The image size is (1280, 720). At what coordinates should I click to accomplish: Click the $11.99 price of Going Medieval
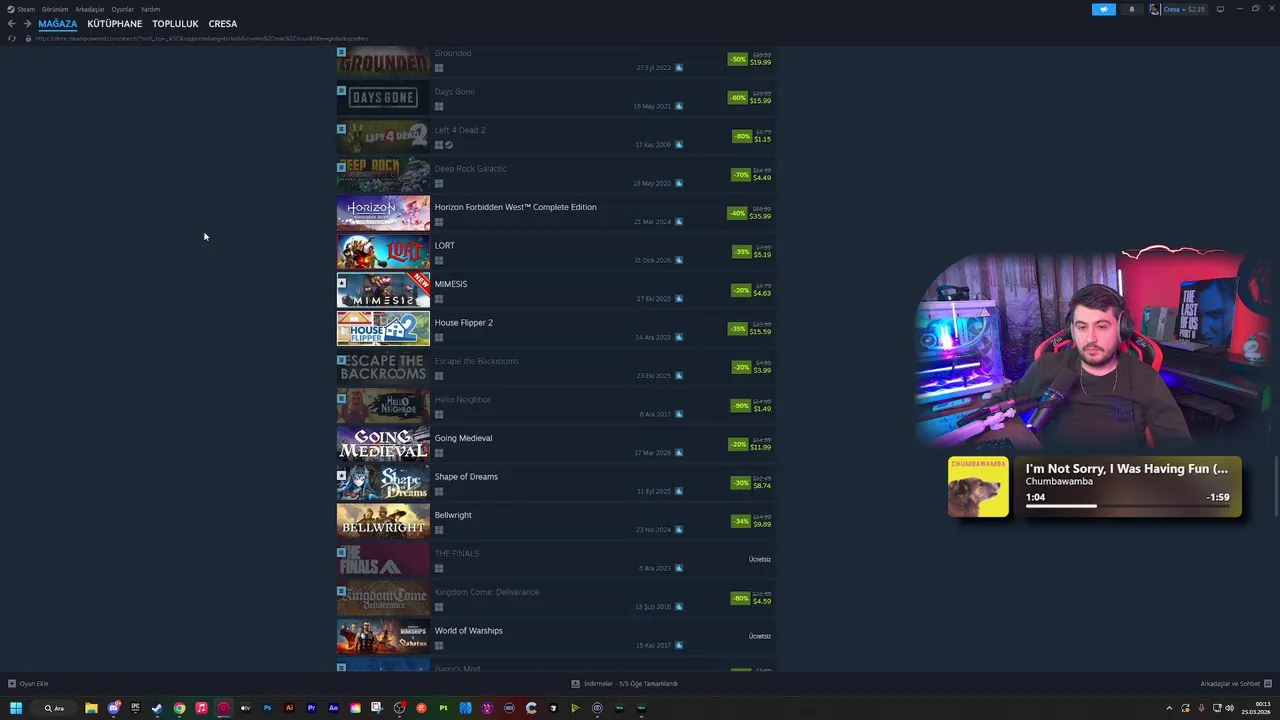(761, 448)
